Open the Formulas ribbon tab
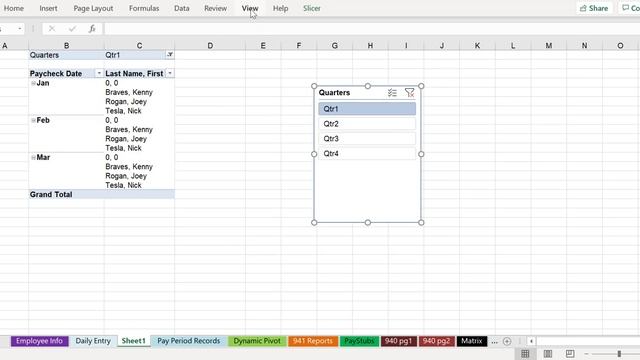Image resolution: width=640 pixels, height=360 pixels. coord(144,8)
